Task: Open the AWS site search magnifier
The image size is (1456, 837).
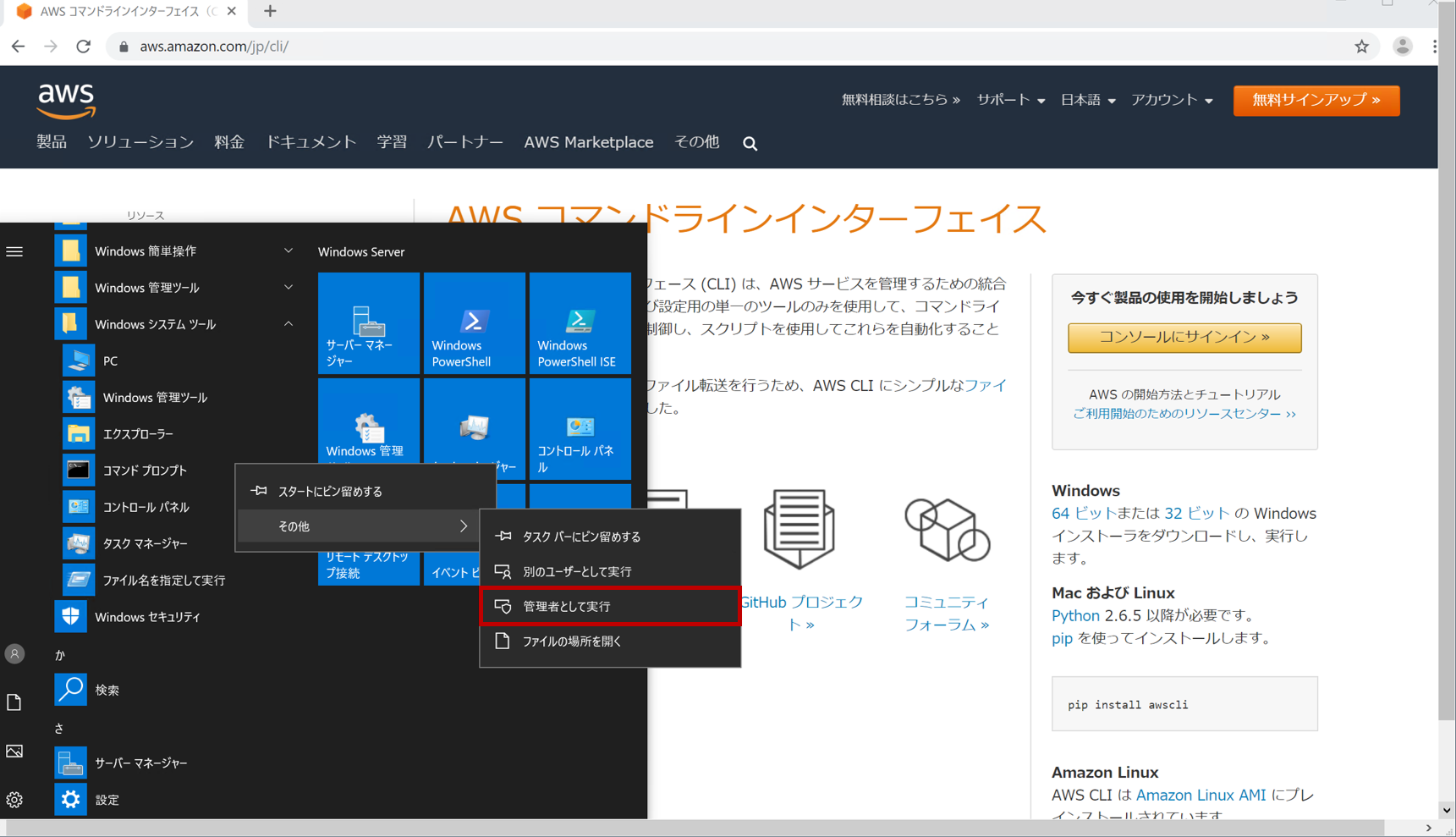Action: (750, 143)
